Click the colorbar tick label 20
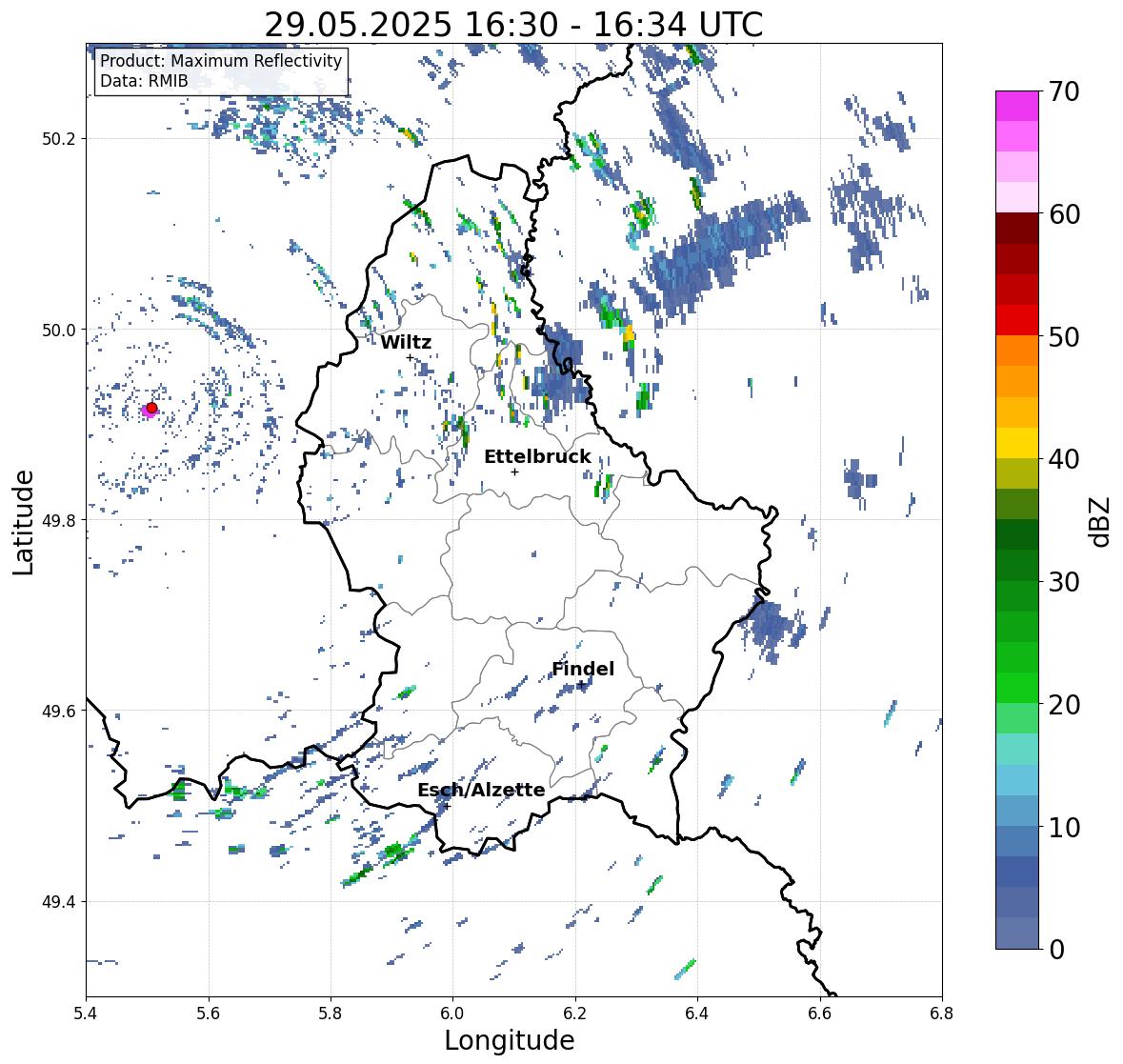This screenshot has width=1123, height=1064. [x=1064, y=705]
